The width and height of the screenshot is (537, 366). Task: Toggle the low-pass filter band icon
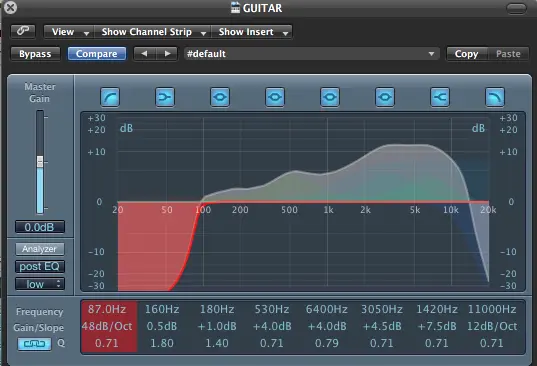(x=495, y=98)
